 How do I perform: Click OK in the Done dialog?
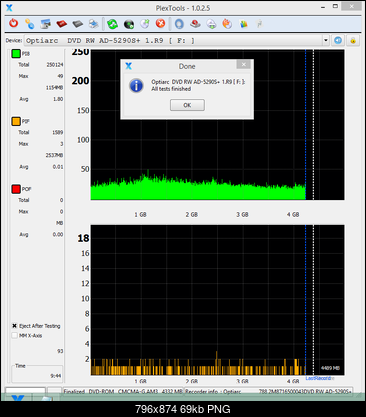coord(187,105)
